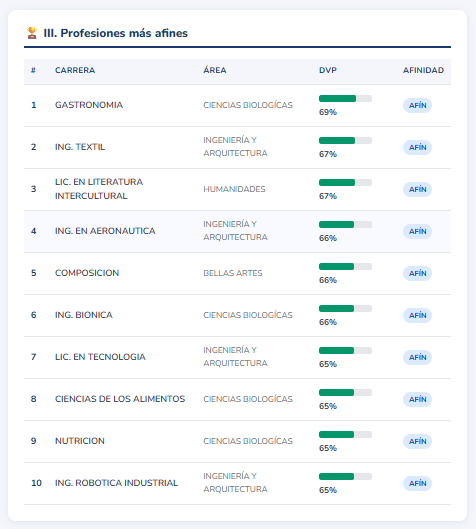This screenshot has height=529, width=476.
Task: Click 65% value in LIC. EN TECNOLOGIA row
Action: [x=328, y=364]
